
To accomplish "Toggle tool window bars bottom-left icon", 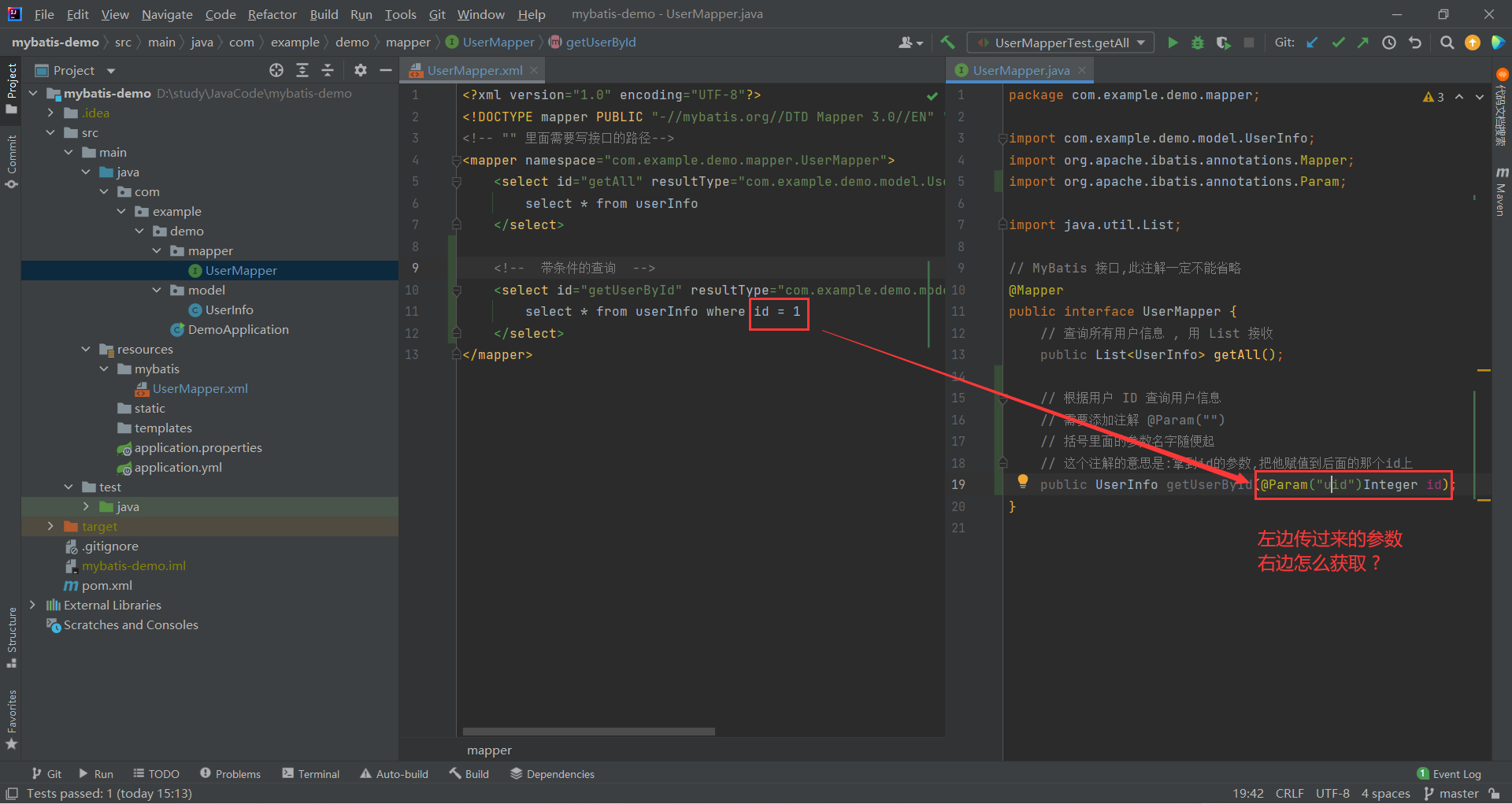I will click(x=12, y=794).
